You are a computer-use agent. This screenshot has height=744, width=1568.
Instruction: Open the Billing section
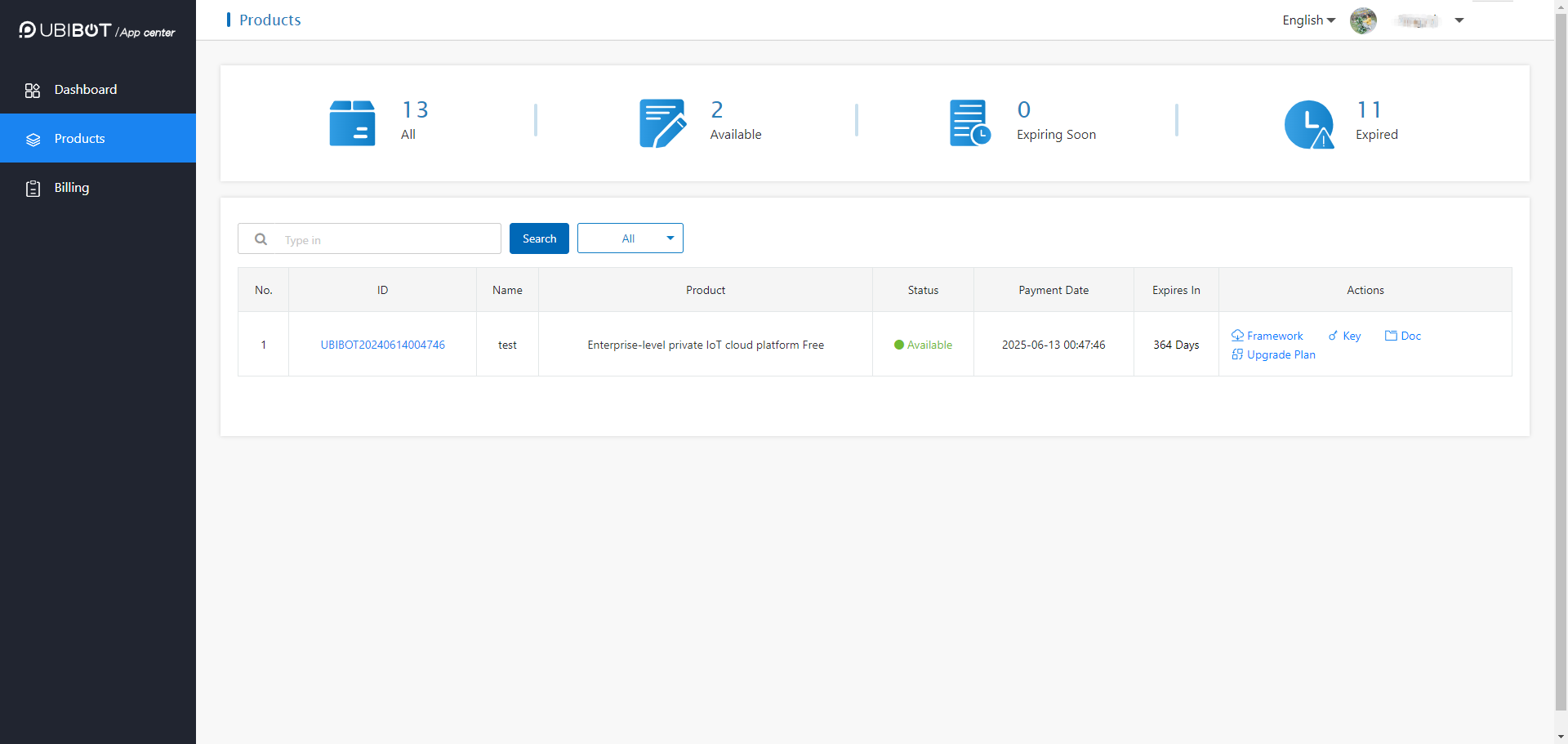coord(98,188)
